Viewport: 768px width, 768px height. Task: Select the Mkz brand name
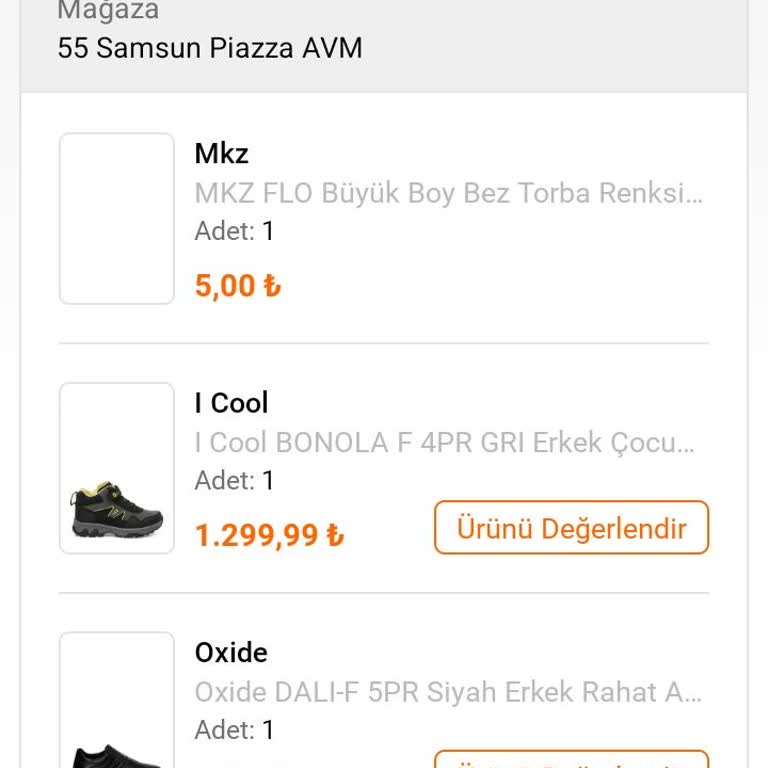pyautogui.click(x=221, y=153)
